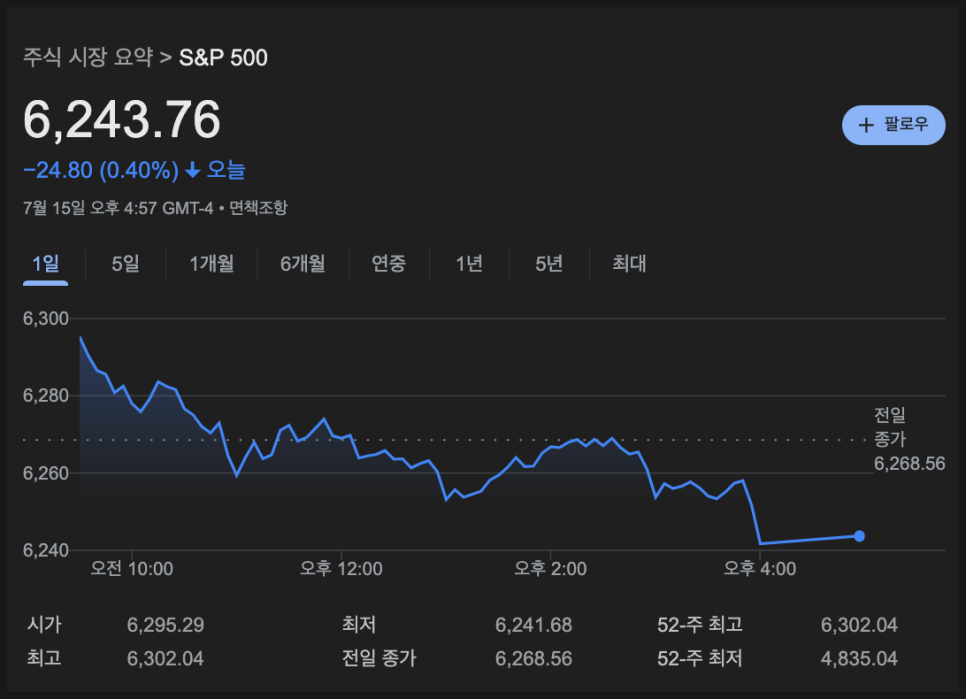Switch to the 5년 tab
Image resolution: width=966 pixels, height=699 pixels.
[549, 264]
